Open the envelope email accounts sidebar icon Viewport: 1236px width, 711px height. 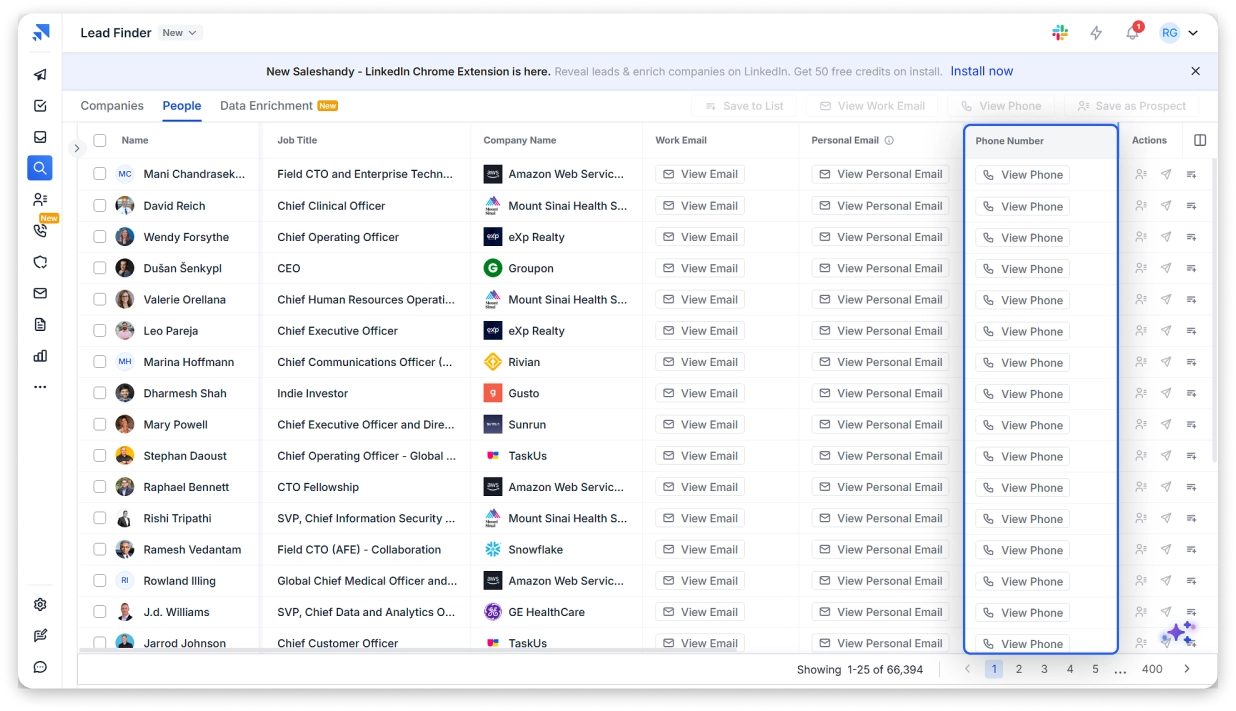40,293
